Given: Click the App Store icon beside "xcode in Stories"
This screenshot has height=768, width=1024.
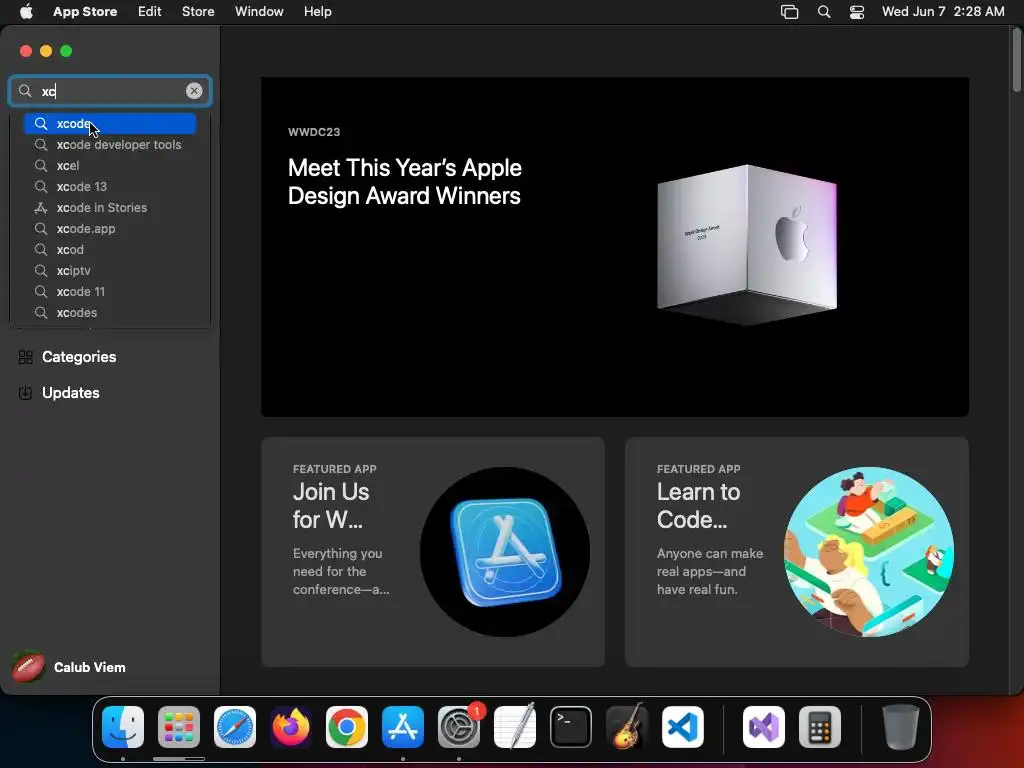Looking at the screenshot, I should pyautogui.click(x=40, y=208).
